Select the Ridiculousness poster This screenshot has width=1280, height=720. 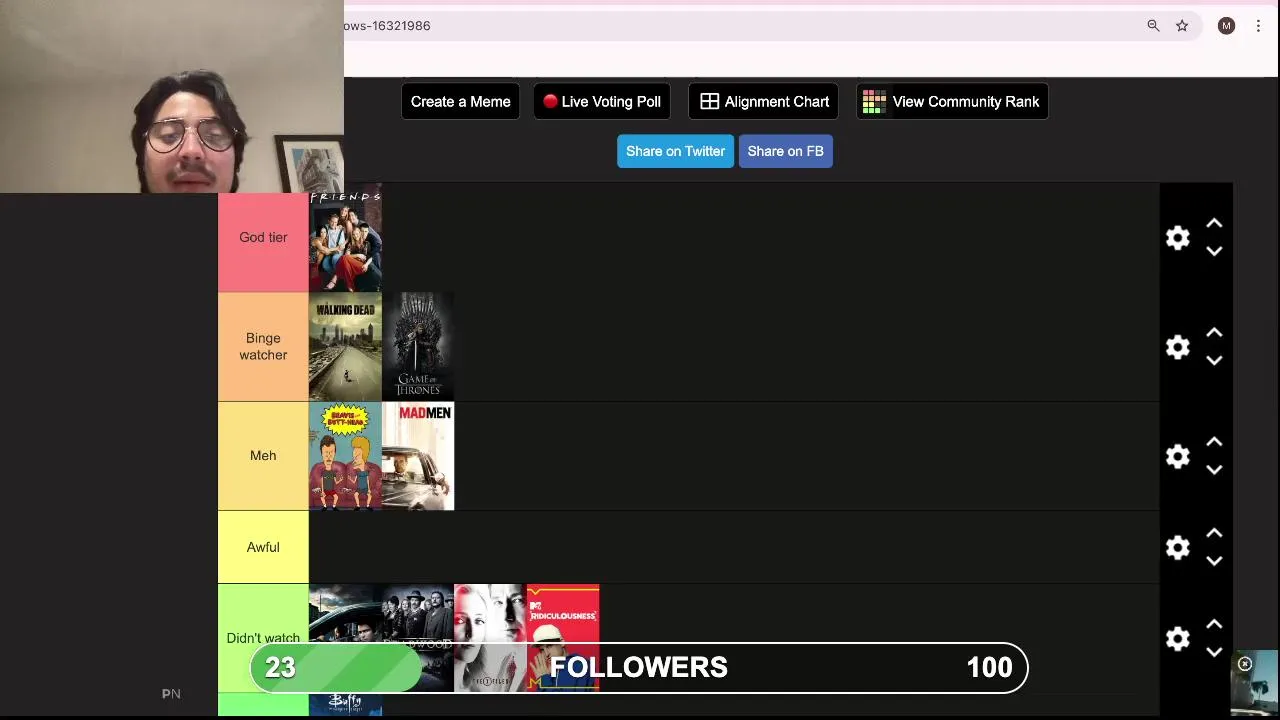[563, 638]
